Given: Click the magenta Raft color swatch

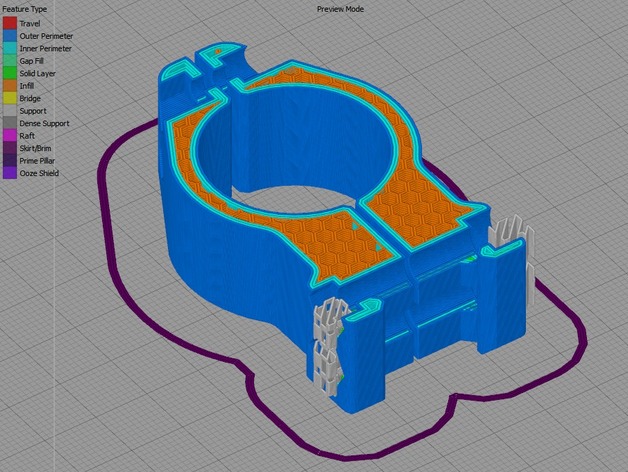Looking at the screenshot, I should 10,135.
